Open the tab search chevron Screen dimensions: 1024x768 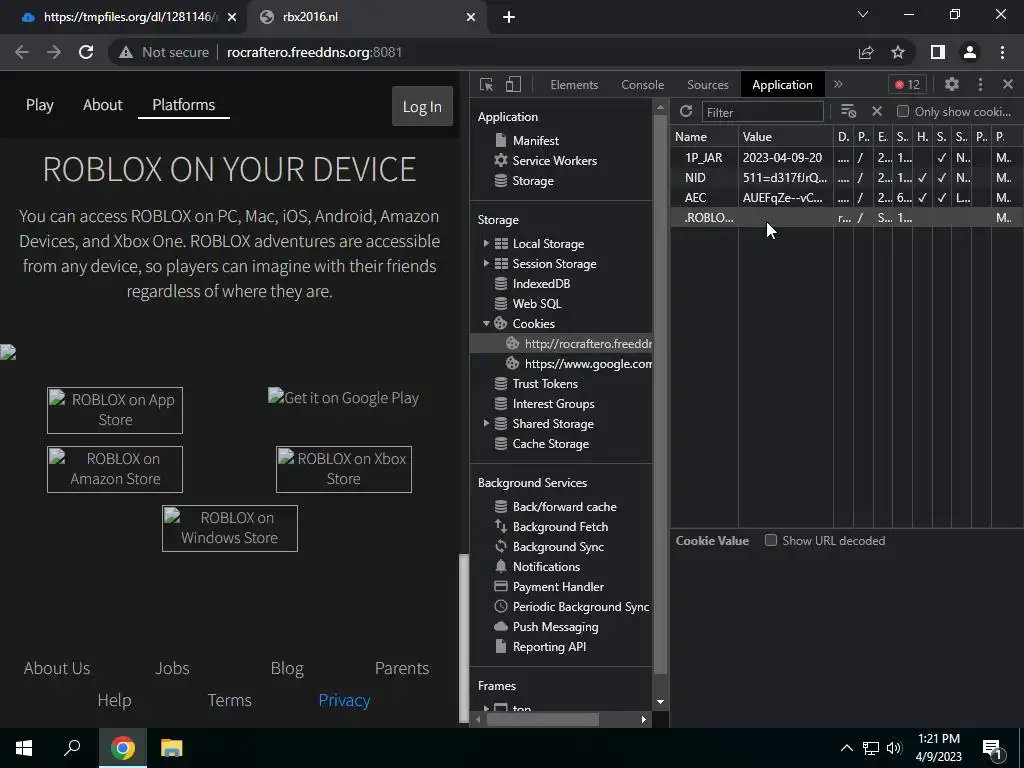[863, 14]
